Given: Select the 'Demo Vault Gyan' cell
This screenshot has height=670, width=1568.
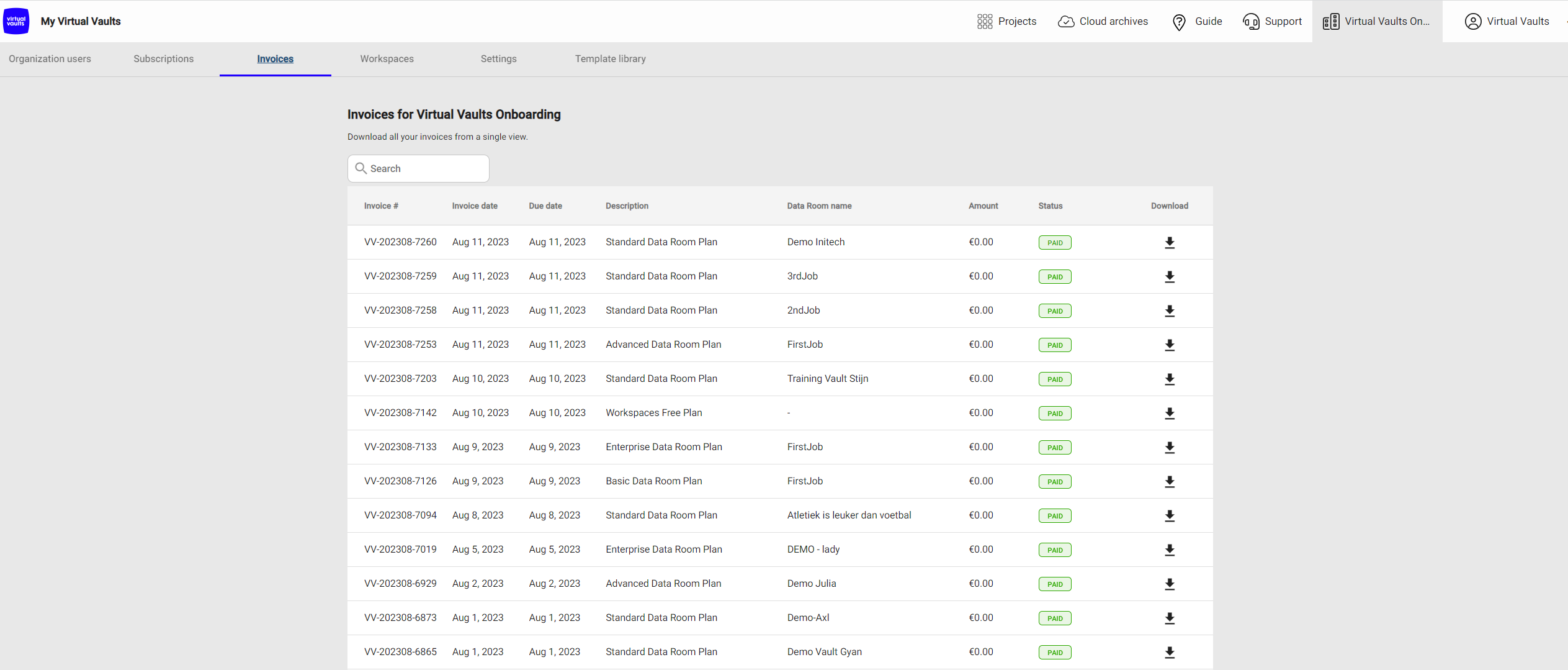Looking at the screenshot, I should click(825, 652).
